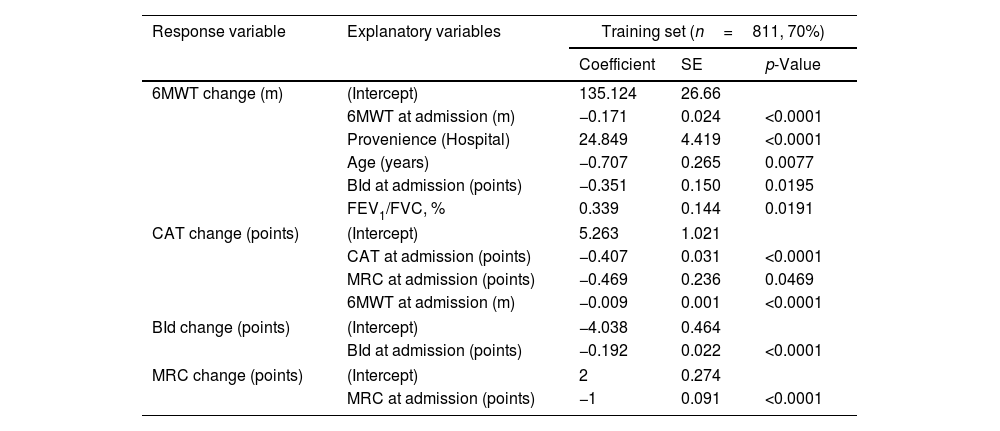The image size is (1000, 431).
Task: Select the "CAT at admission (points)" cell
Action: (438, 257)
